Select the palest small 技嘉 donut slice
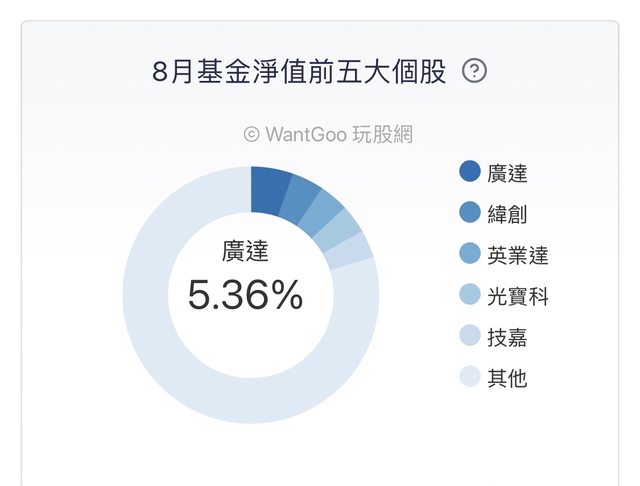640x486 pixels. coord(349,251)
